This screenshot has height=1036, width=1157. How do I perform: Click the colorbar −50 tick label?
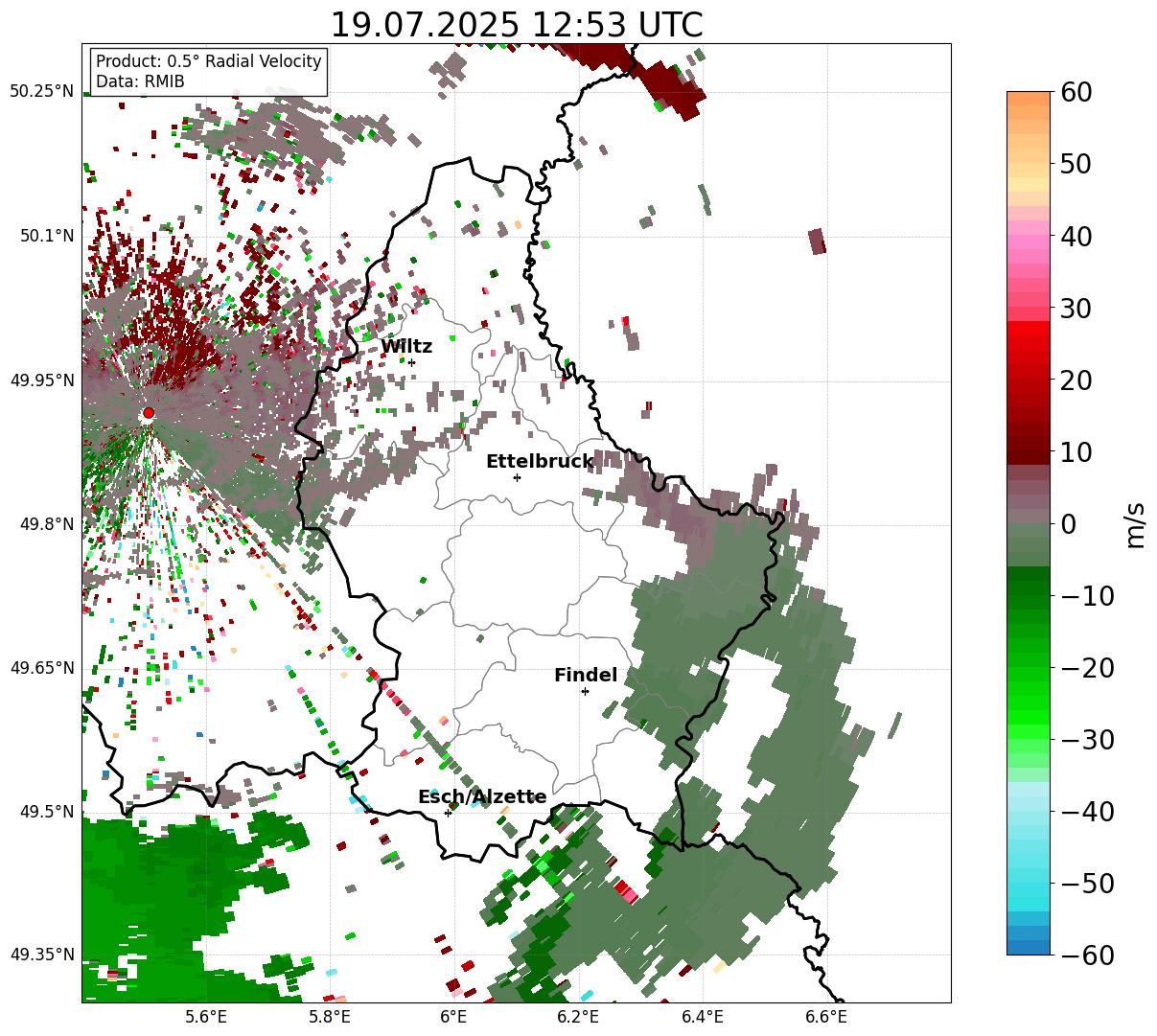(x=1088, y=883)
